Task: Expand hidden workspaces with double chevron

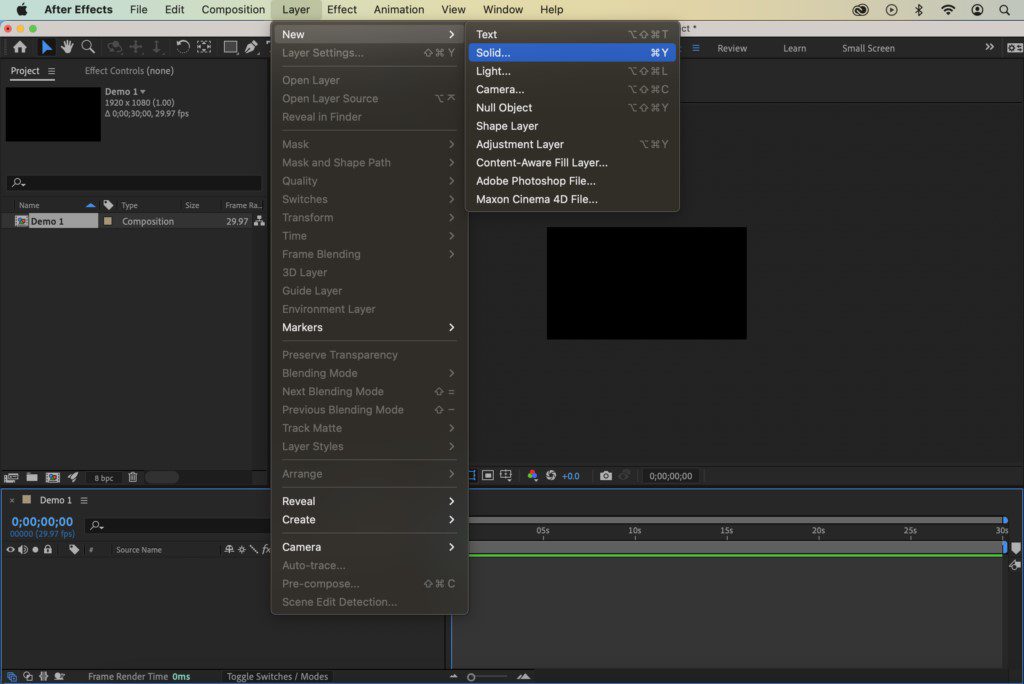Action: click(x=989, y=47)
